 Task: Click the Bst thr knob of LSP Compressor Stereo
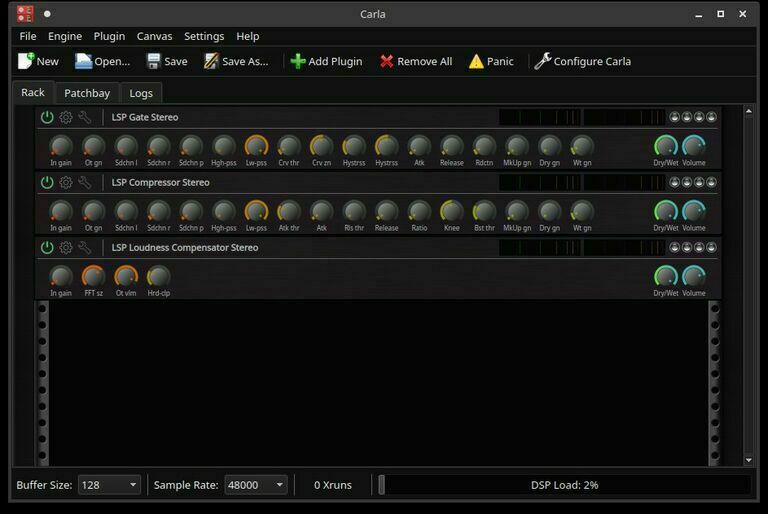pos(484,211)
